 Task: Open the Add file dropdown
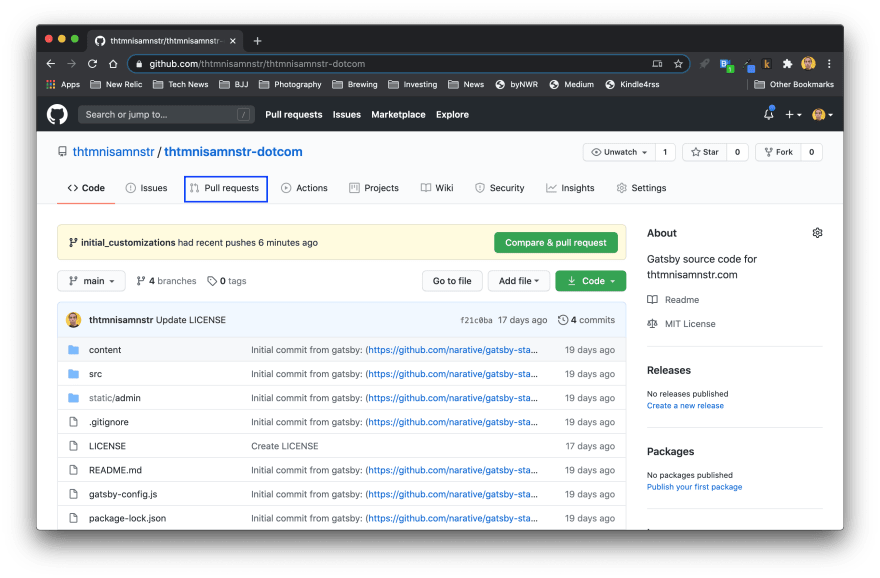(519, 281)
